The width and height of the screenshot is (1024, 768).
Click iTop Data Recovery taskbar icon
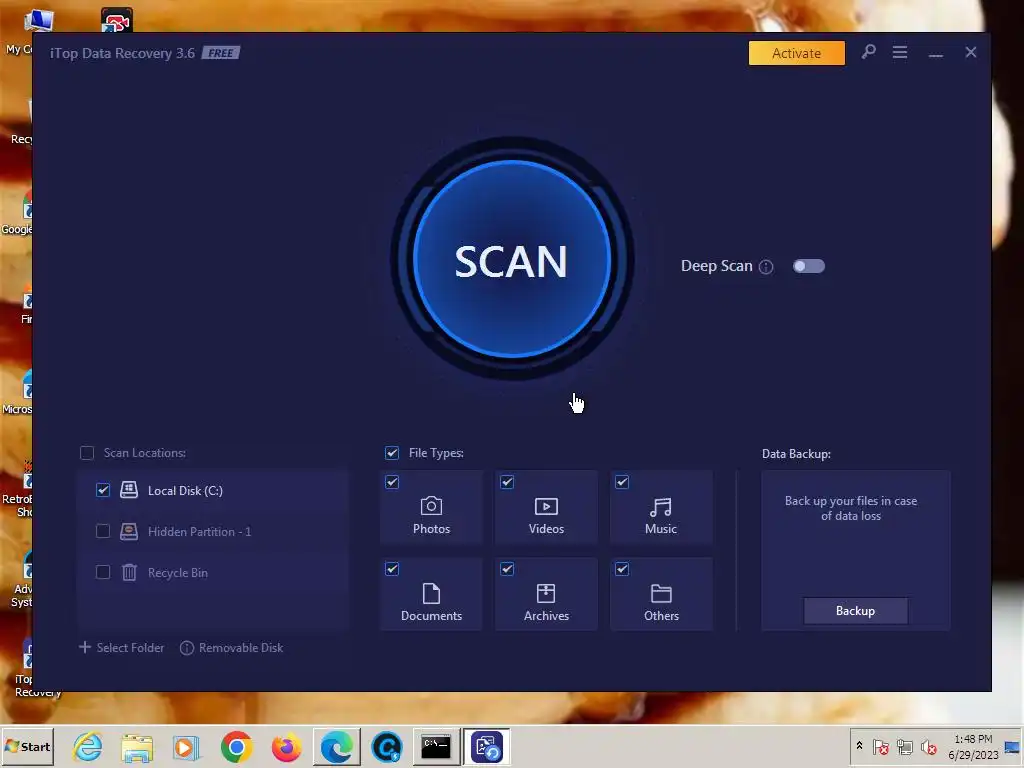click(x=487, y=746)
